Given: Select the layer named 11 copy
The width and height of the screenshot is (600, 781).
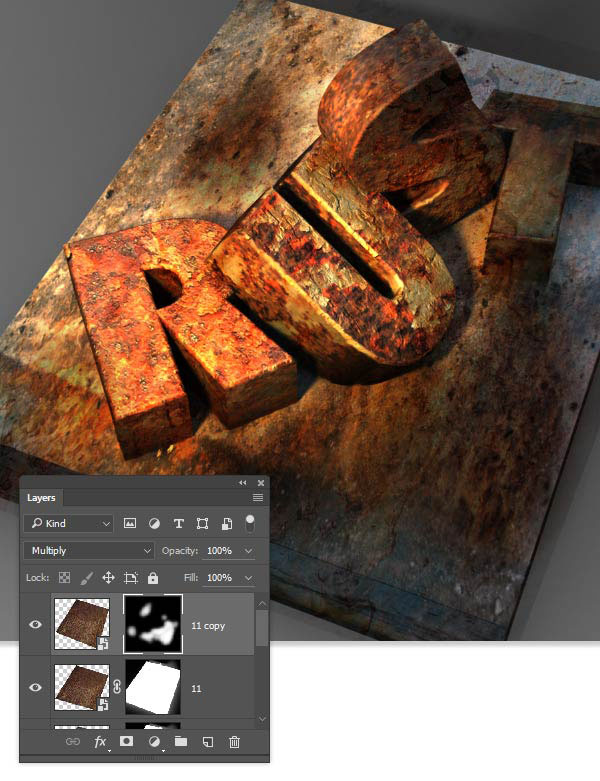Looking at the screenshot, I should point(208,626).
